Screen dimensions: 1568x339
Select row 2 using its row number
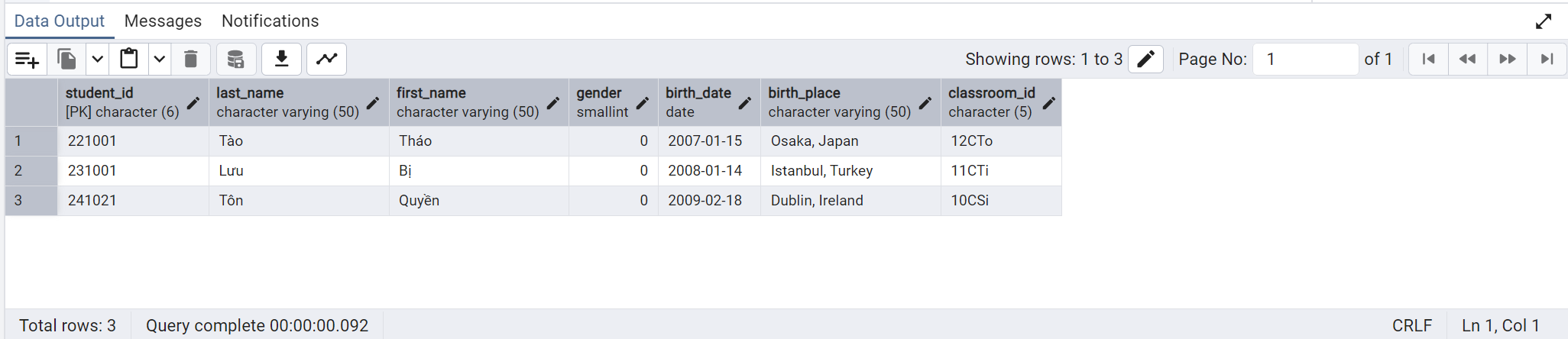pyautogui.click(x=18, y=171)
